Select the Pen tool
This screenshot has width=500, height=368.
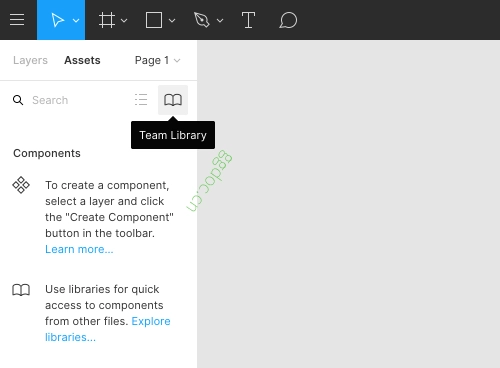pos(202,20)
